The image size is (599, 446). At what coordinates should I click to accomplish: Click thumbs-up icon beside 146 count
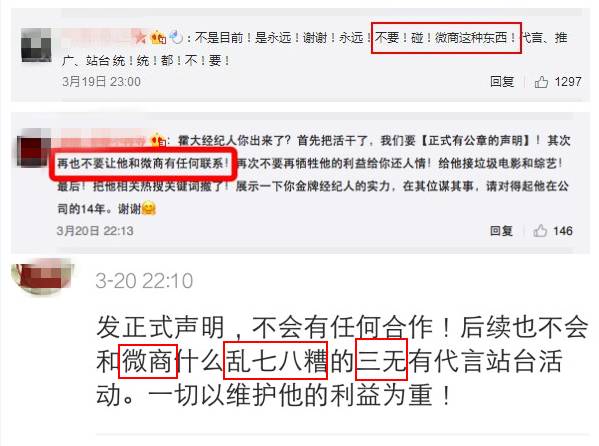pyautogui.click(x=540, y=230)
